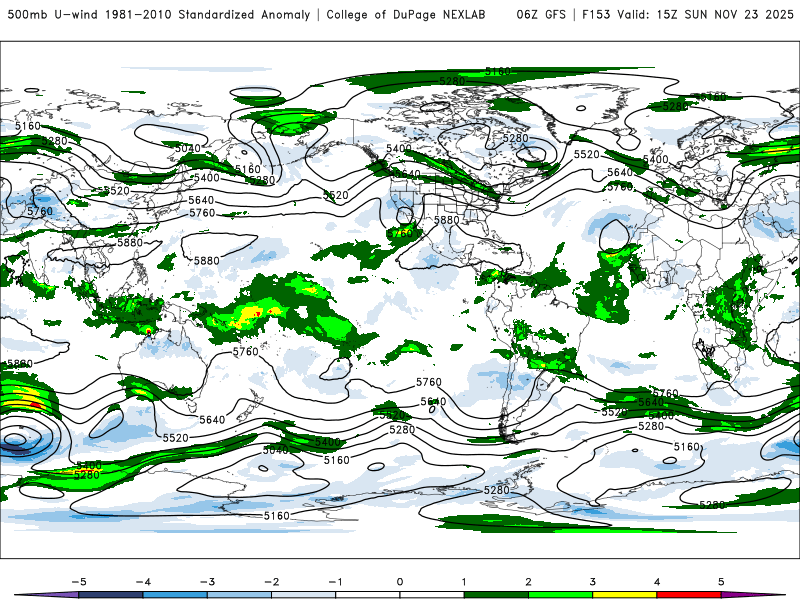Click the '5' label on the colorbar

[721, 582]
